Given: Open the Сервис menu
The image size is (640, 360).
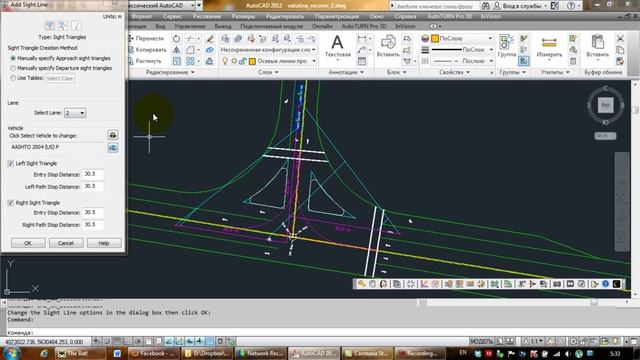Looking at the screenshot, I should click(172, 16).
